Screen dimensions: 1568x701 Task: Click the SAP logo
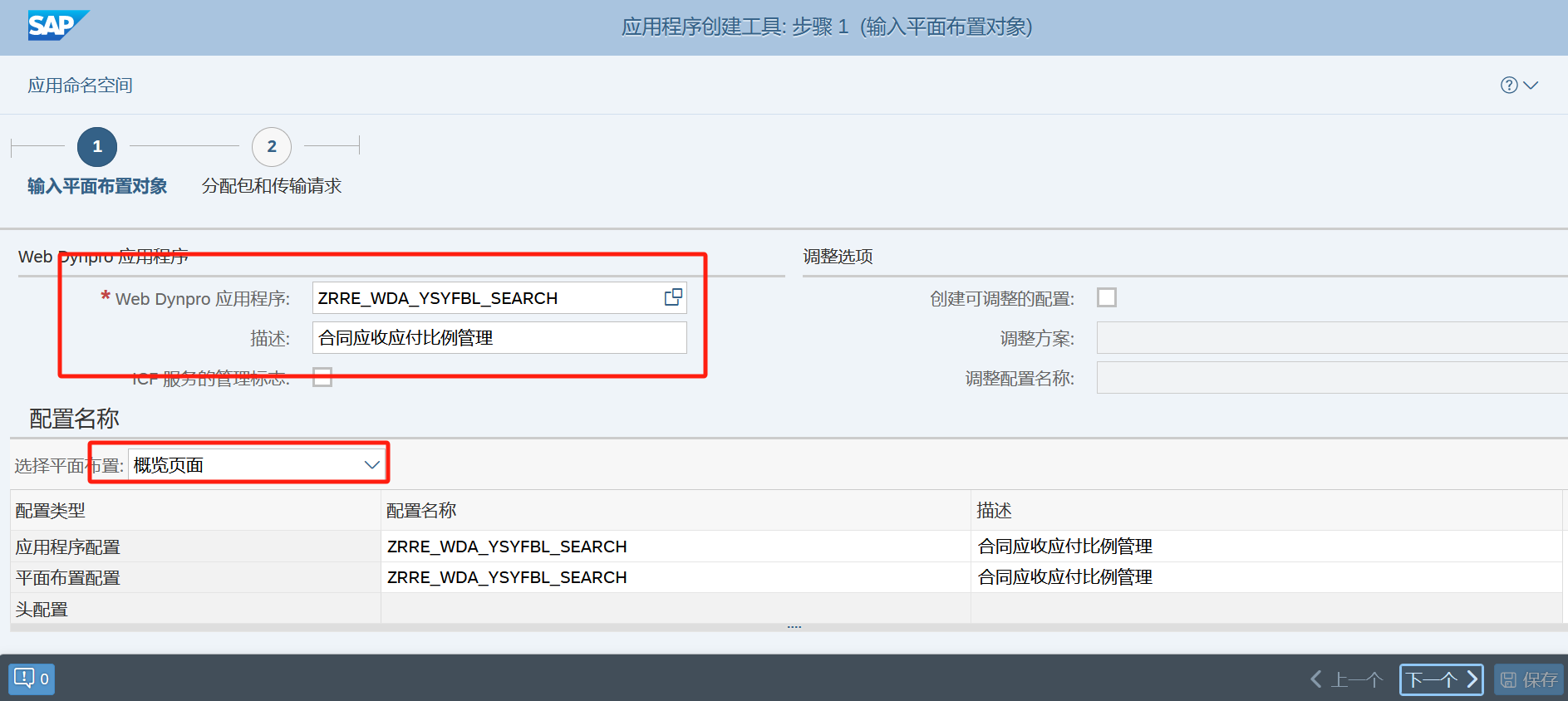[58, 26]
